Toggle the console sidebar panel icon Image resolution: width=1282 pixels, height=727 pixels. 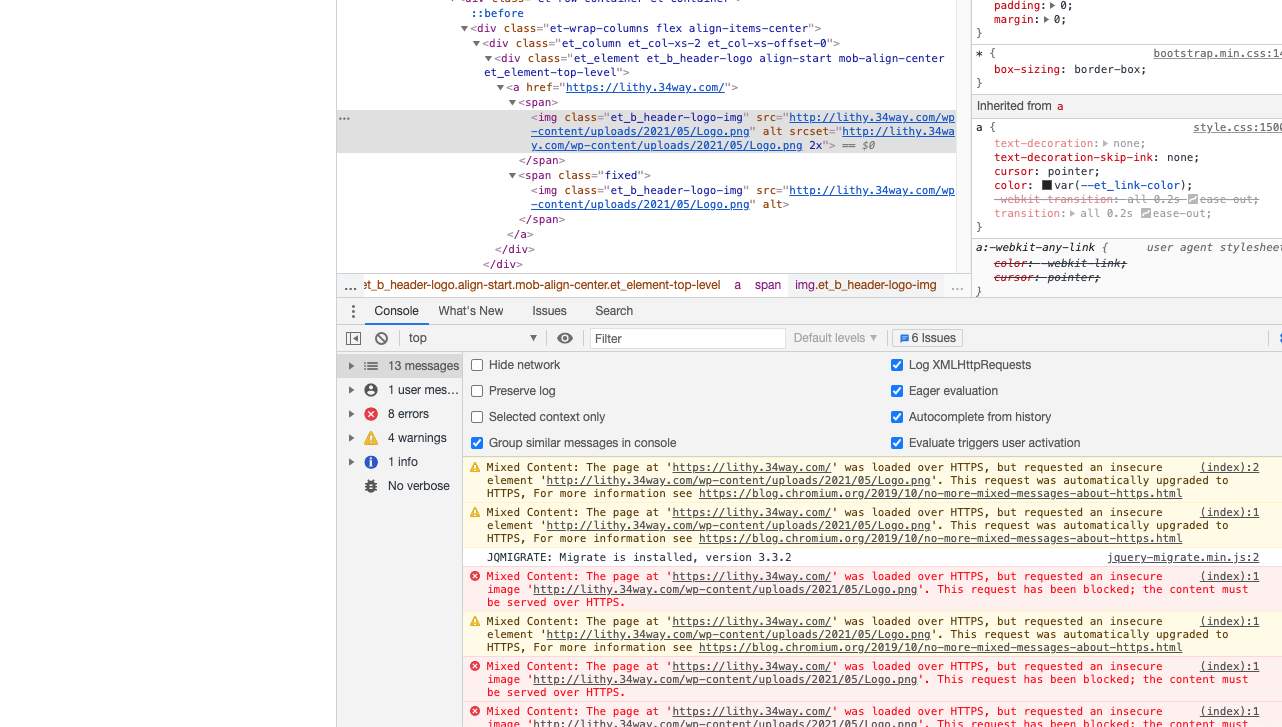(x=353, y=338)
